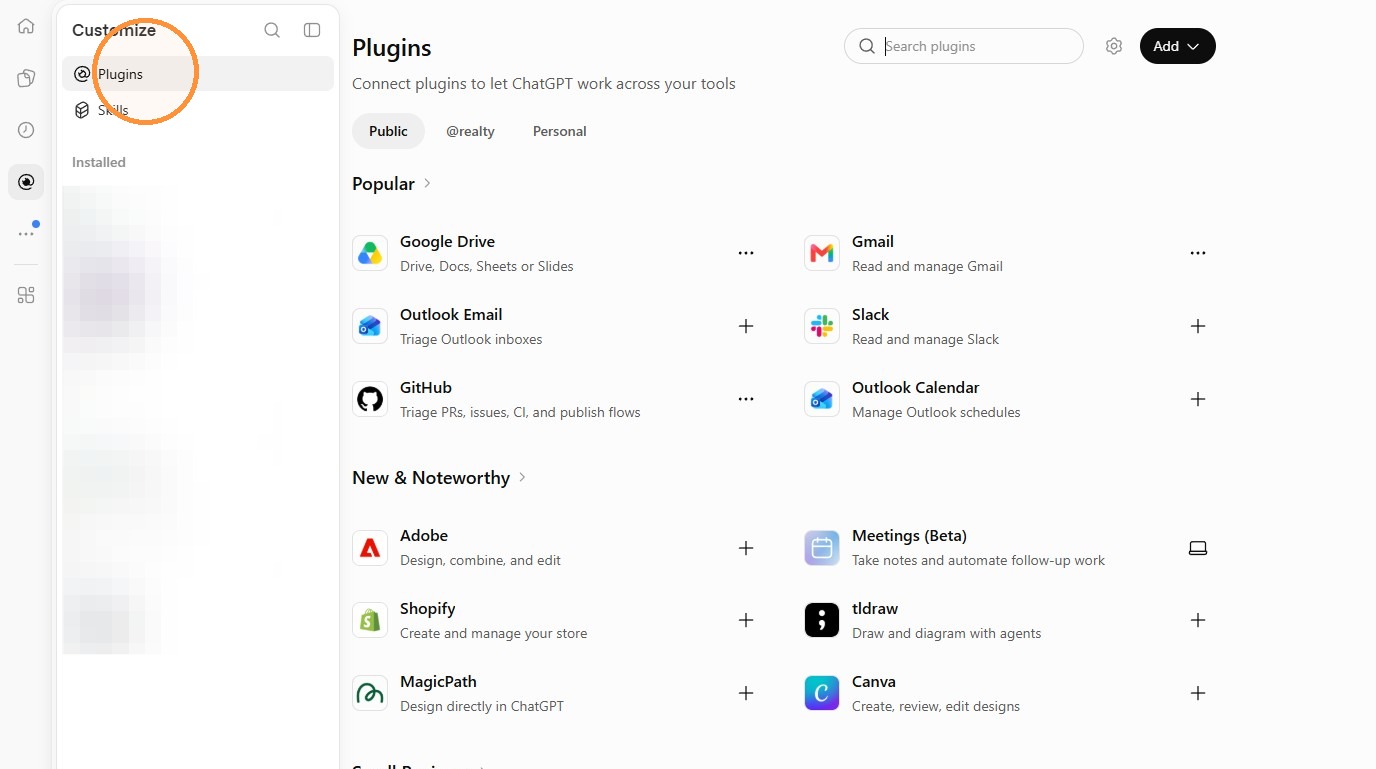1376x769 pixels.
Task: Click the Meetings (Beta) calendar logo
Action: 822,548
